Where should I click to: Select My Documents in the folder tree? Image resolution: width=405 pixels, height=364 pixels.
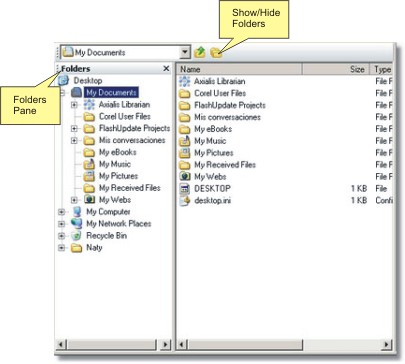[x=111, y=92]
